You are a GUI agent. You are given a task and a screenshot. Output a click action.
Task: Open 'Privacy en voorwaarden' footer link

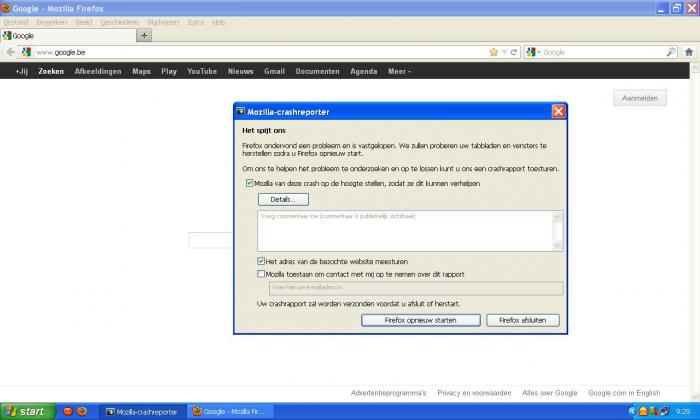[474, 393]
